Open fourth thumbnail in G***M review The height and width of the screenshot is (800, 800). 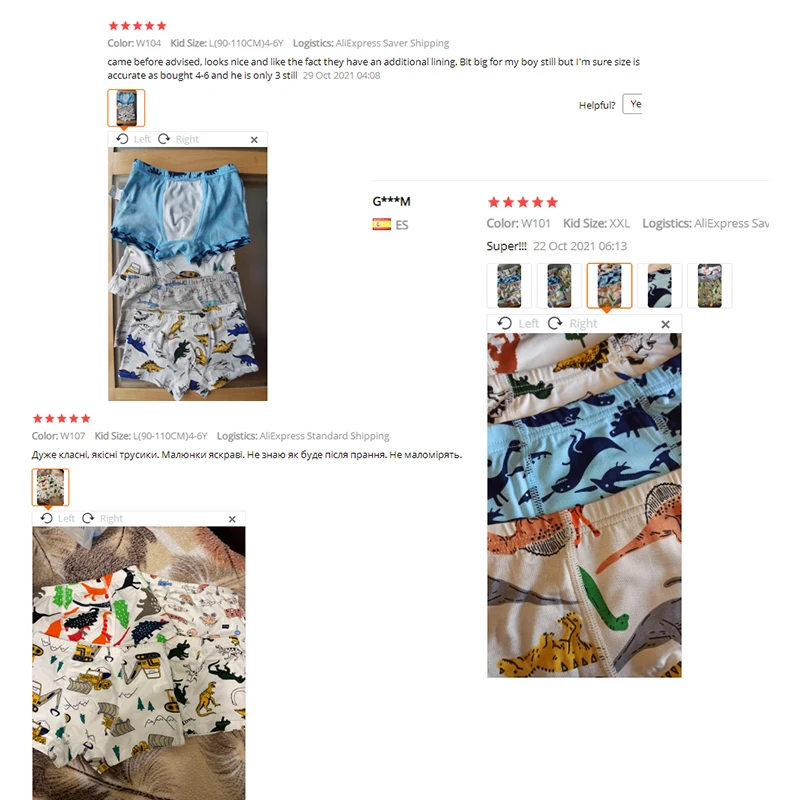659,286
